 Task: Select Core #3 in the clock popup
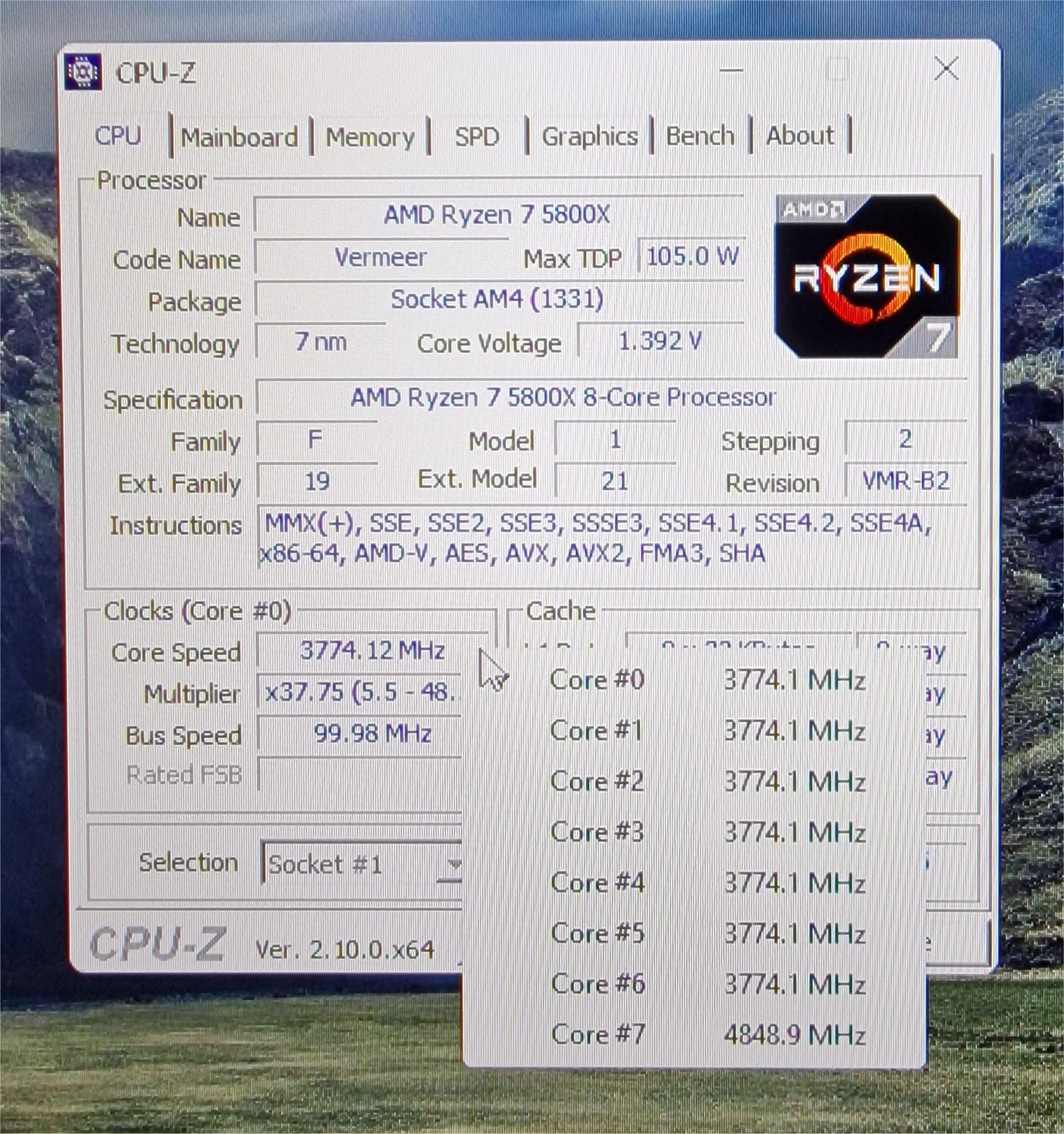click(708, 832)
